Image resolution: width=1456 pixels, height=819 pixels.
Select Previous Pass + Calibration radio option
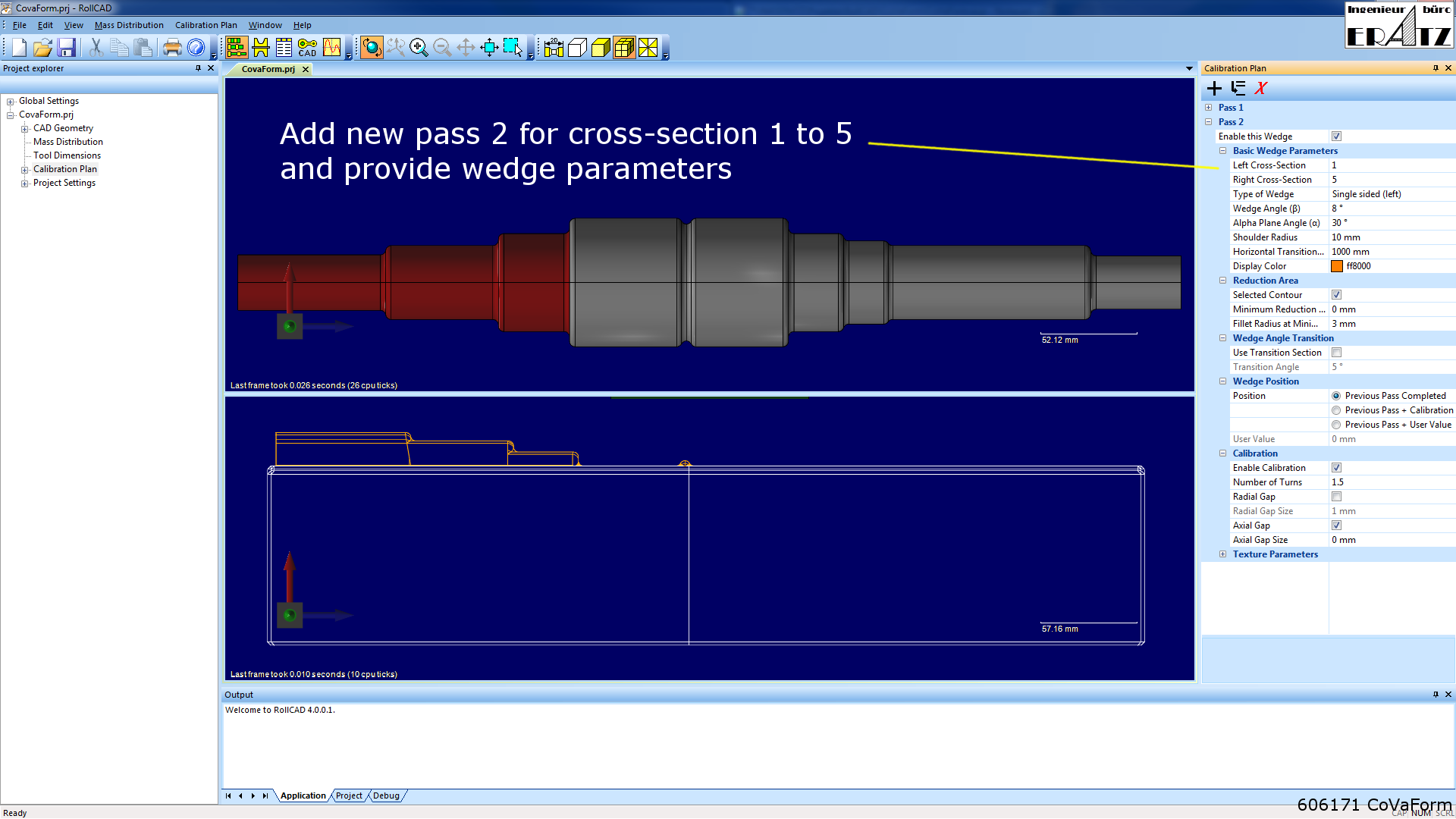pos(1336,410)
